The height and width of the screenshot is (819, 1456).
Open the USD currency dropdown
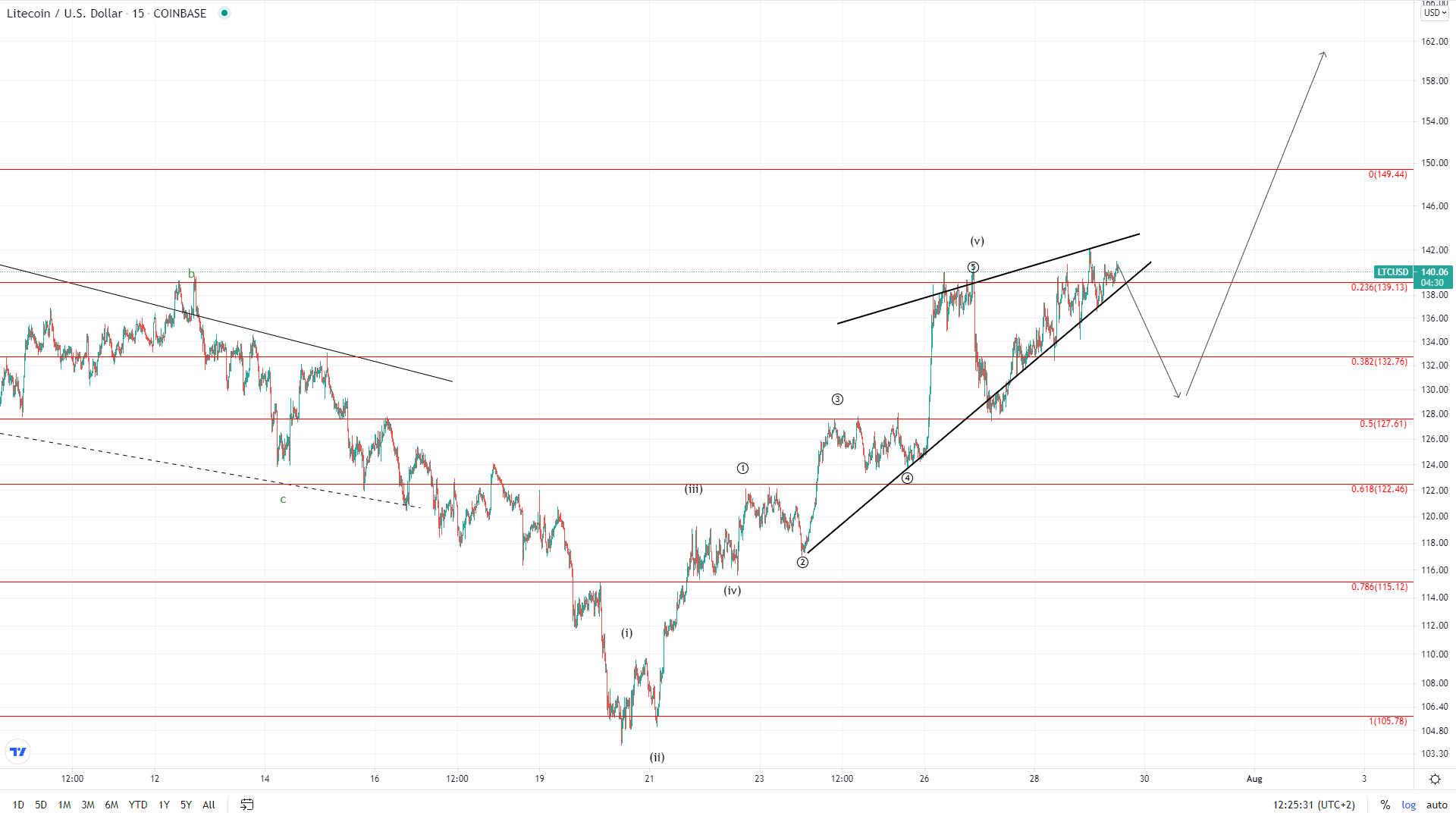tap(1434, 13)
